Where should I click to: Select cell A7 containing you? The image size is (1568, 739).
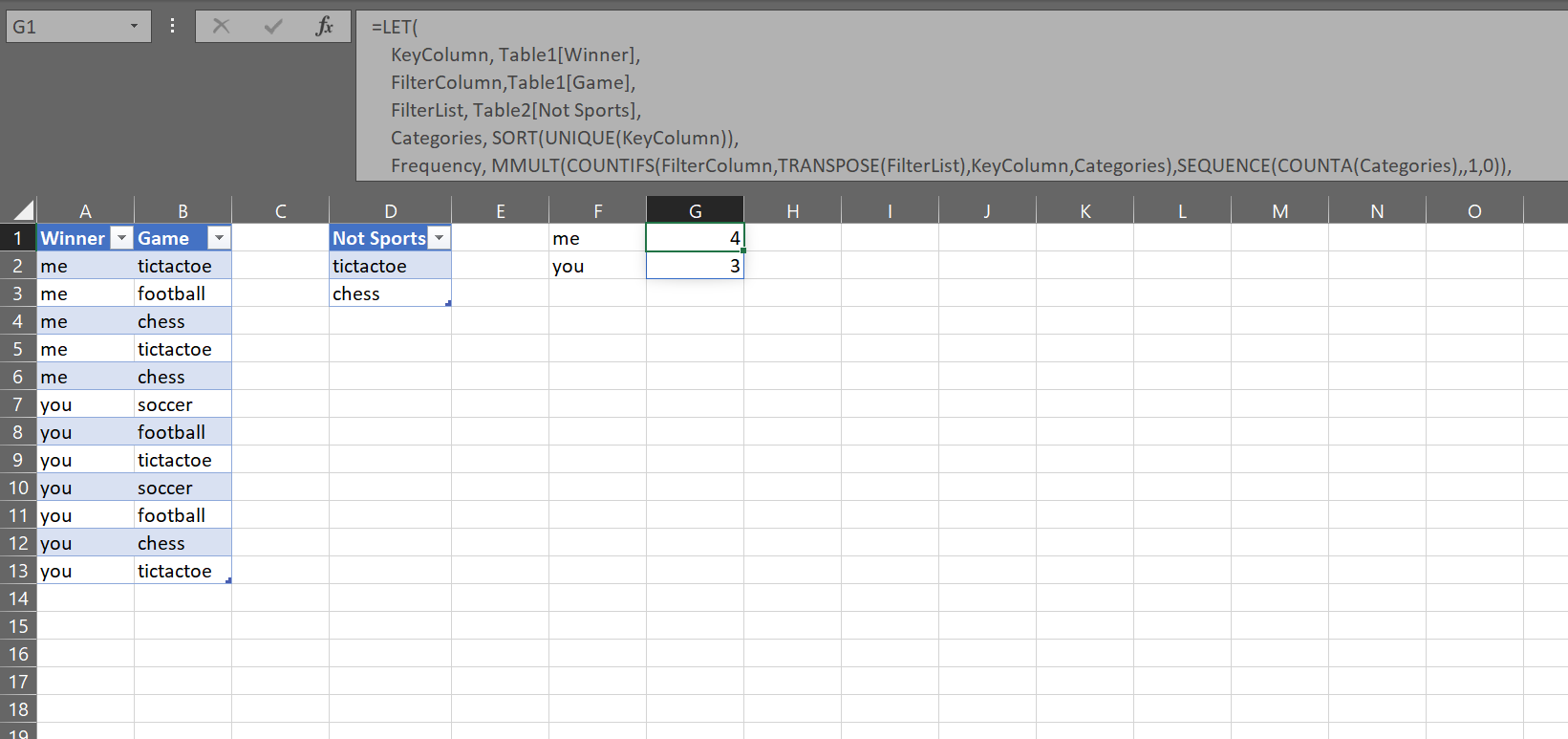pos(85,404)
